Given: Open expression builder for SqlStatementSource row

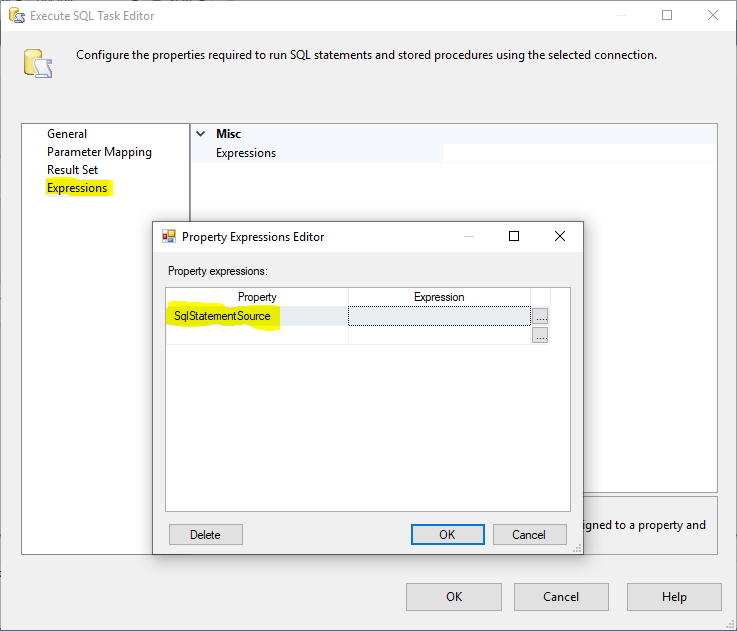Looking at the screenshot, I should (x=540, y=316).
